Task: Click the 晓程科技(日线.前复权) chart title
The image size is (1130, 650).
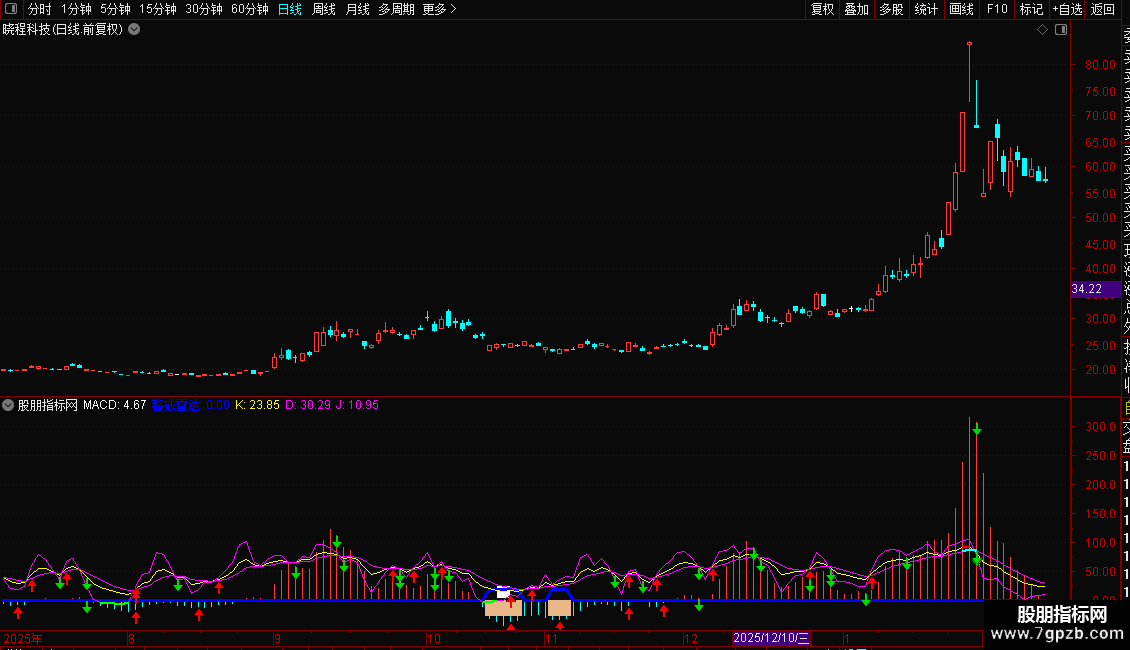Action: [x=63, y=30]
